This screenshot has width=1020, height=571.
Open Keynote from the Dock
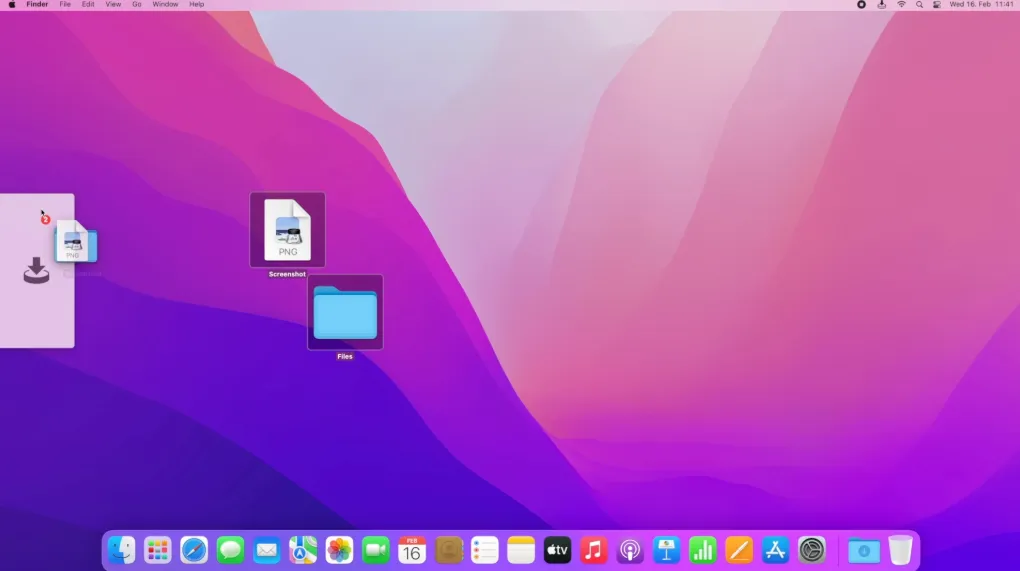pyautogui.click(x=666, y=550)
